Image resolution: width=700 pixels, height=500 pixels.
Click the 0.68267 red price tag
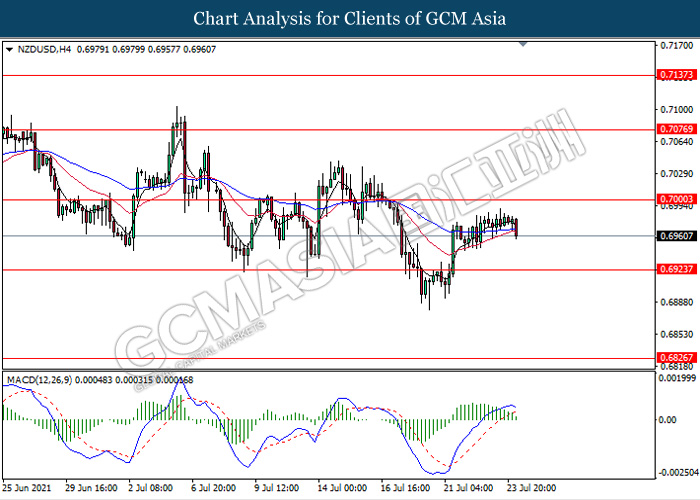click(x=675, y=357)
